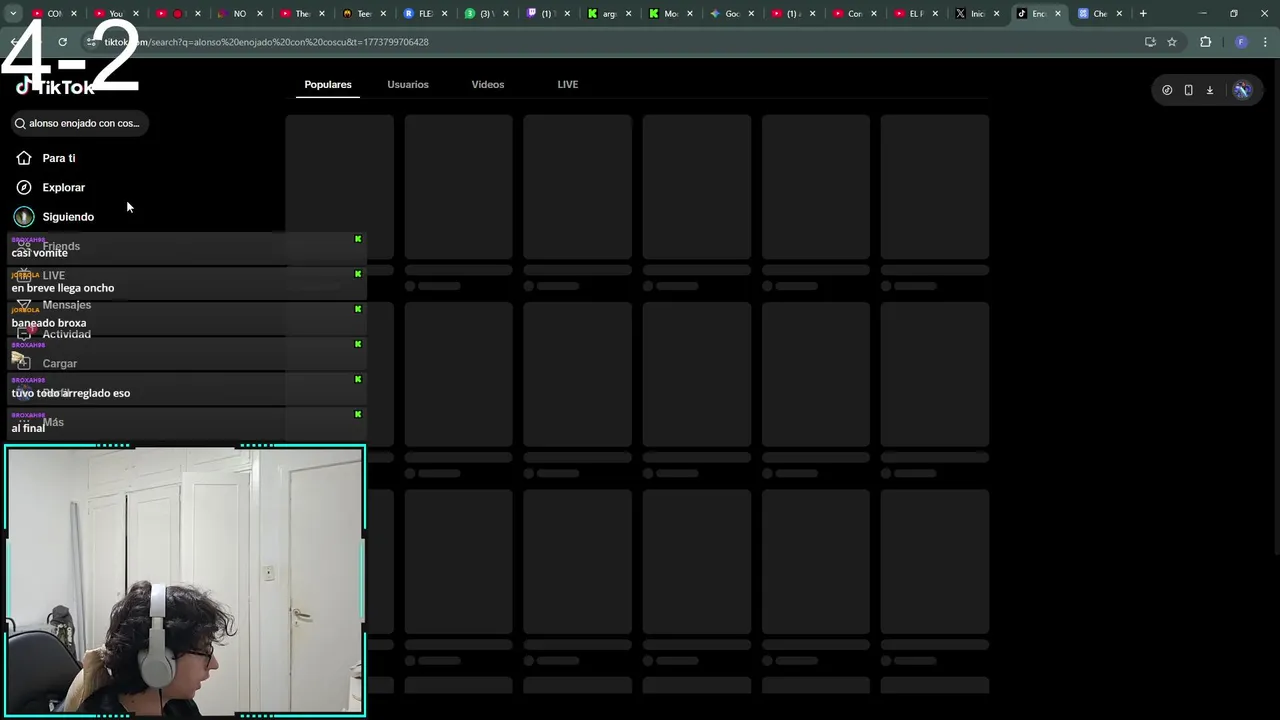Dismiss the 'casi vomite' chat message
The width and height of the screenshot is (1280, 720).
pyautogui.click(x=358, y=239)
